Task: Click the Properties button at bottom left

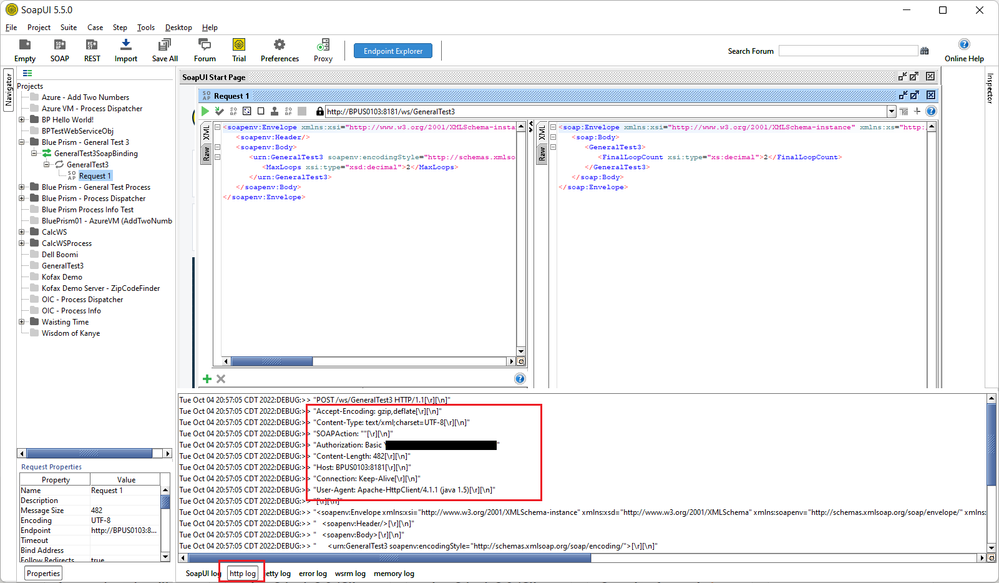Action: point(43,573)
